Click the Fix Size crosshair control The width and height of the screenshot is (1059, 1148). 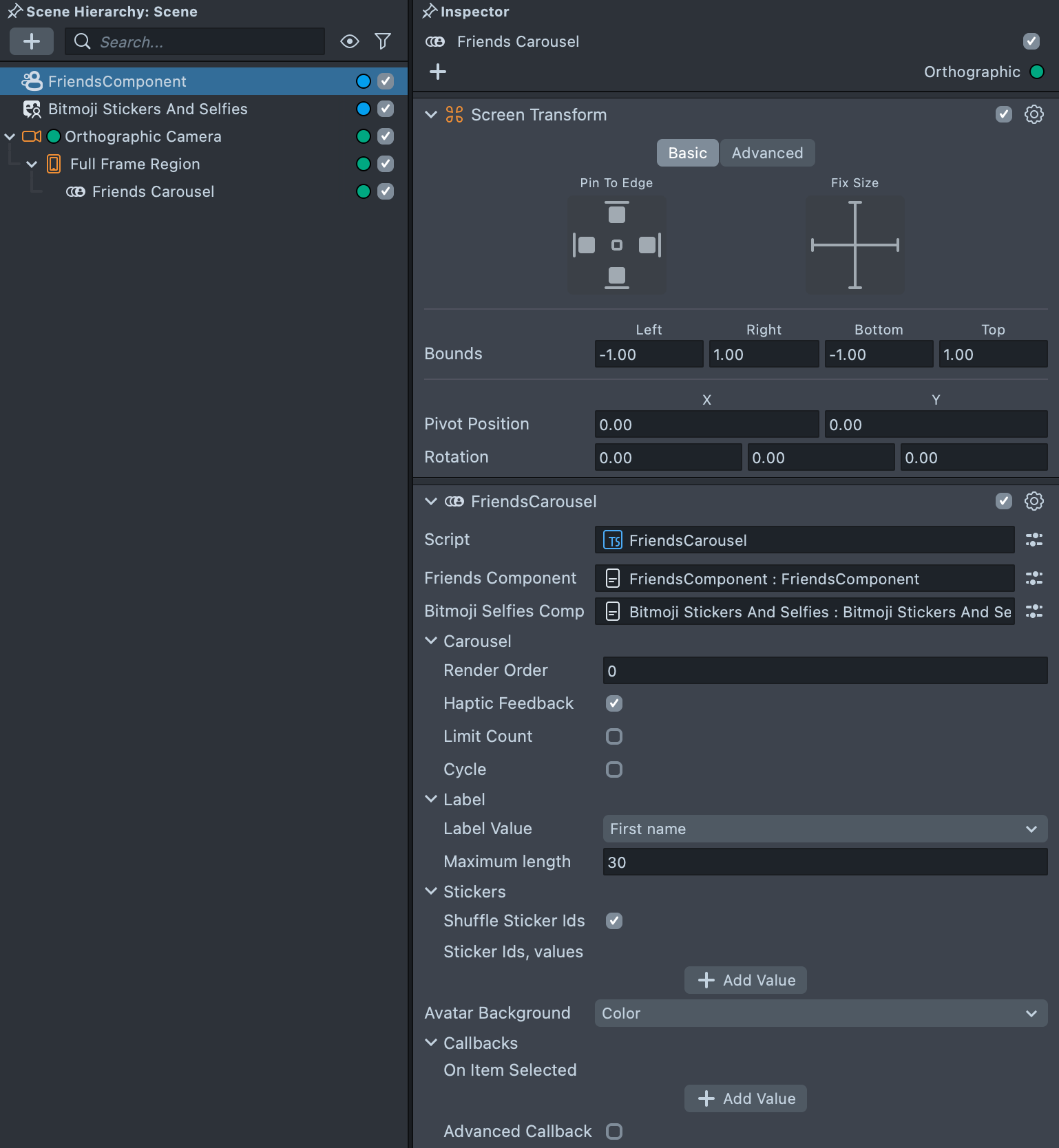point(854,245)
